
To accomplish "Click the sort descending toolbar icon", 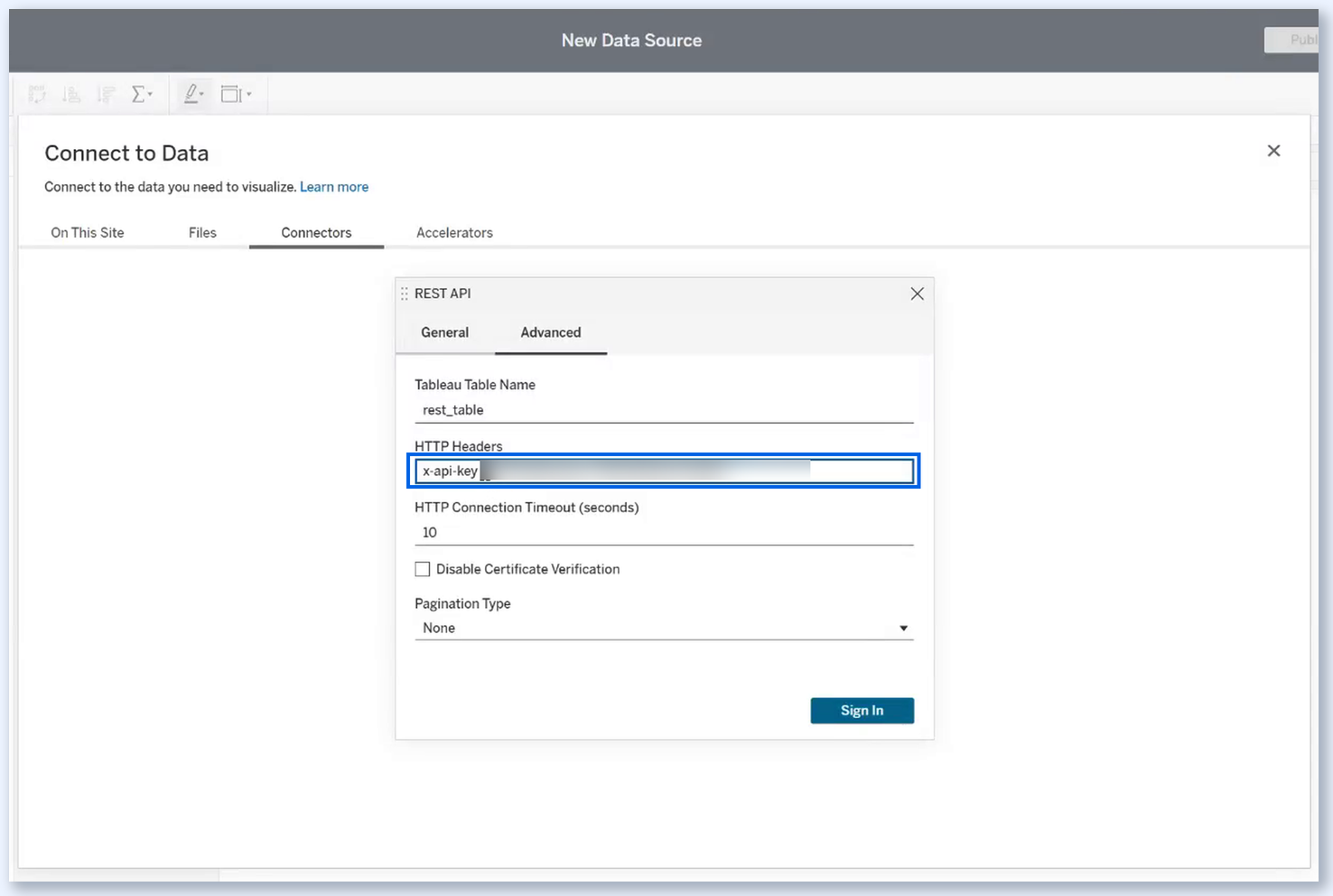I will click(106, 94).
